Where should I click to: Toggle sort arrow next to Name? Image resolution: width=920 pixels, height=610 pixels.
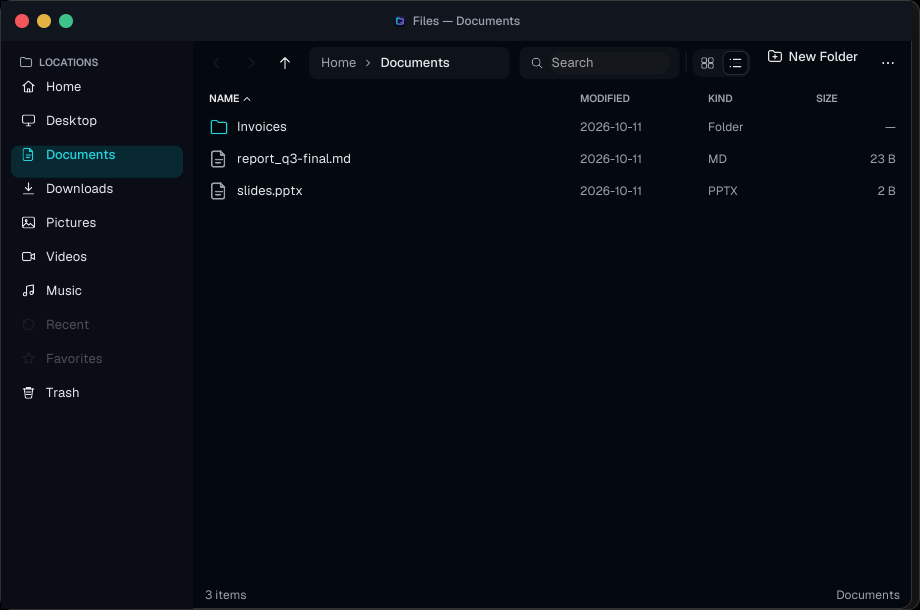point(247,99)
